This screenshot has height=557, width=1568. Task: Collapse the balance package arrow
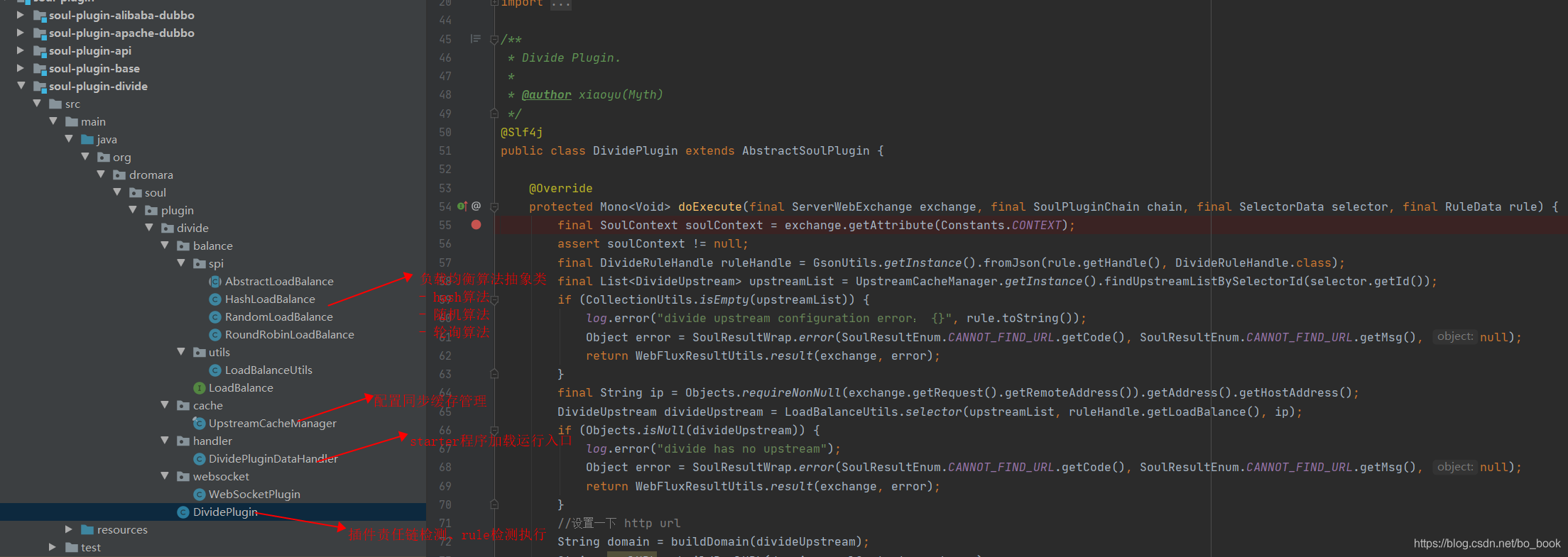pyautogui.click(x=165, y=246)
